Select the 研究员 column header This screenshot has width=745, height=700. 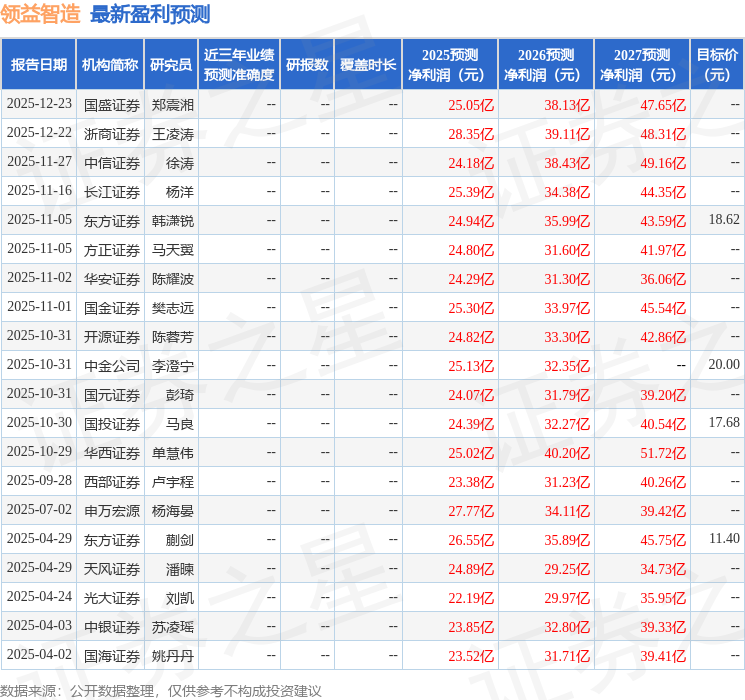coord(171,64)
